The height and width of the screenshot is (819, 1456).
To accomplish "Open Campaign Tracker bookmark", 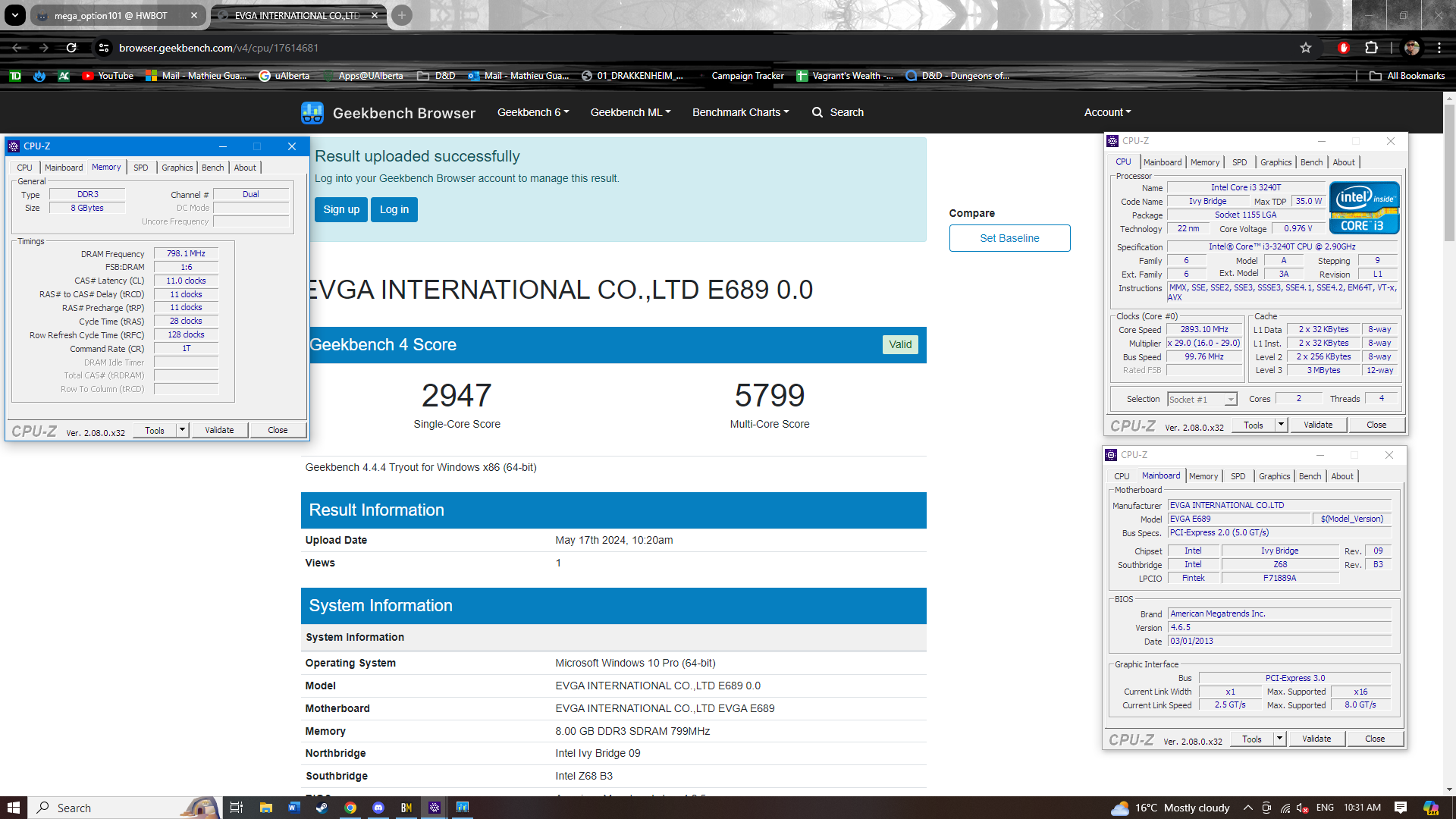I will 747,76.
